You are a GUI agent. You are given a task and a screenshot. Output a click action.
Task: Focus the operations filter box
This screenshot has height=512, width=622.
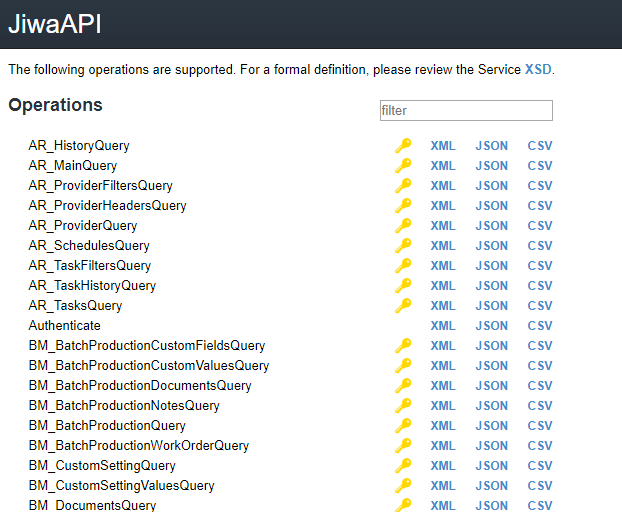point(466,110)
